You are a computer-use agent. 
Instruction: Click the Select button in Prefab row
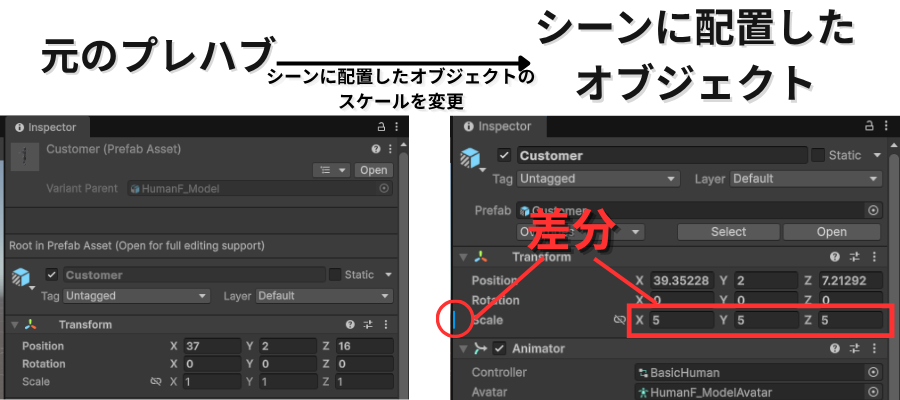[x=728, y=232]
